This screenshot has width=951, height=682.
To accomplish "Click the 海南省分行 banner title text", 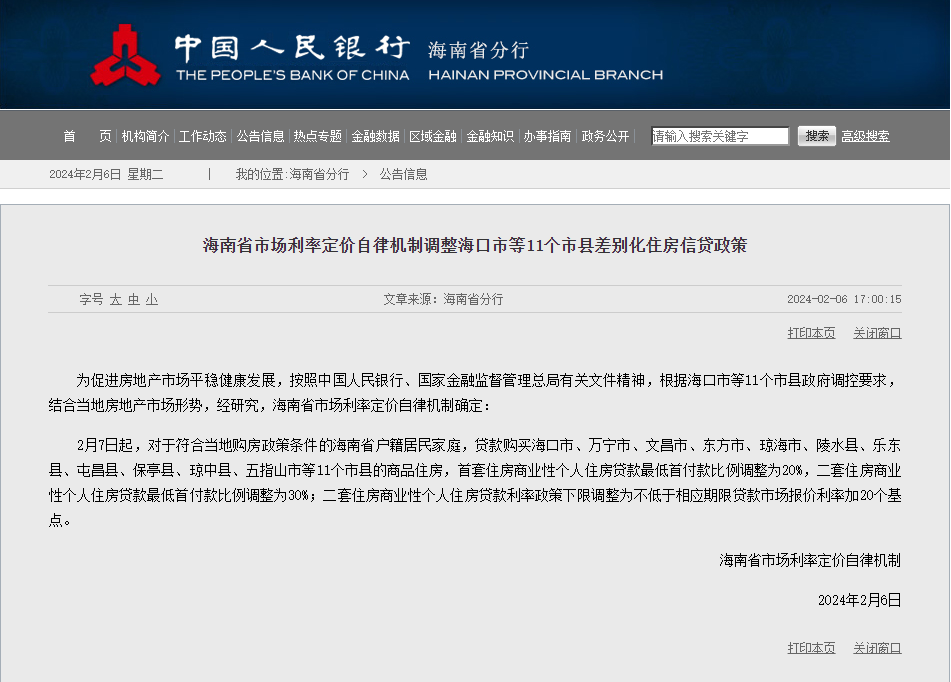I will pyautogui.click(x=478, y=50).
